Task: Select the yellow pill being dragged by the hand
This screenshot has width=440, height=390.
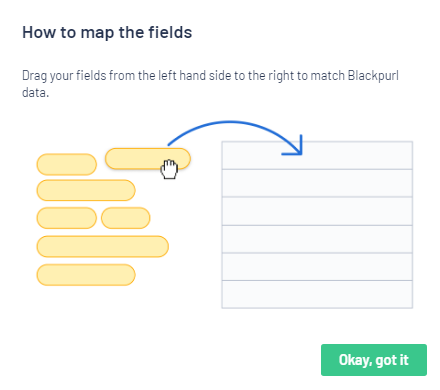Action: click(x=148, y=159)
